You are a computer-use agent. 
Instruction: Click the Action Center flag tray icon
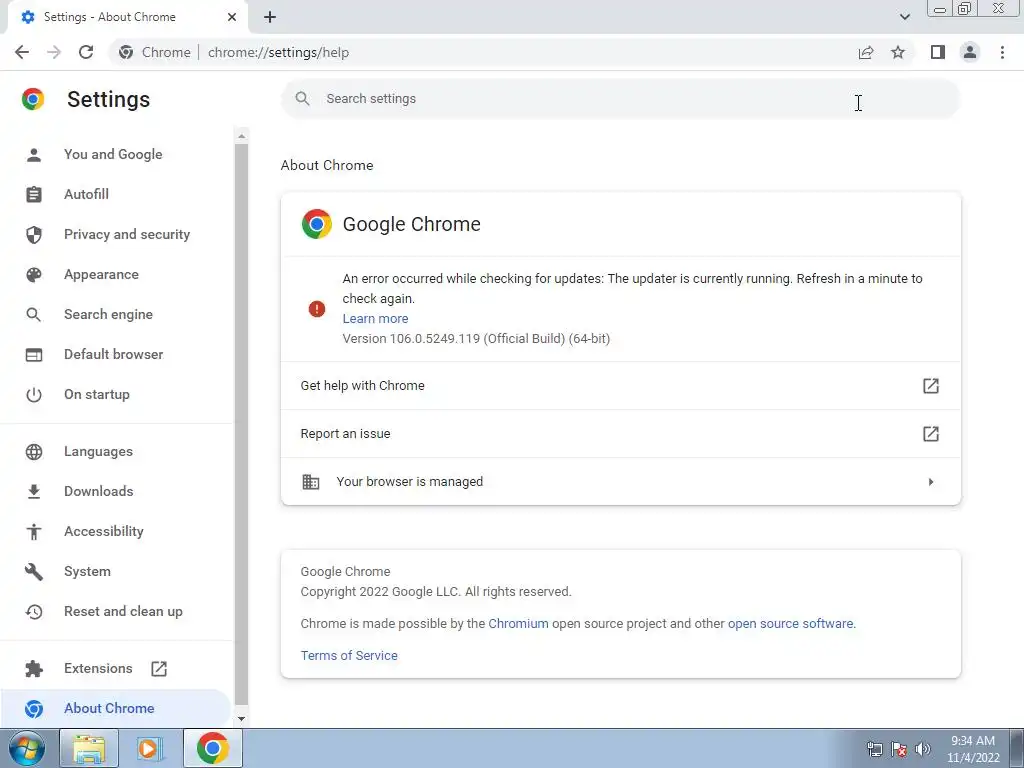click(899, 749)
